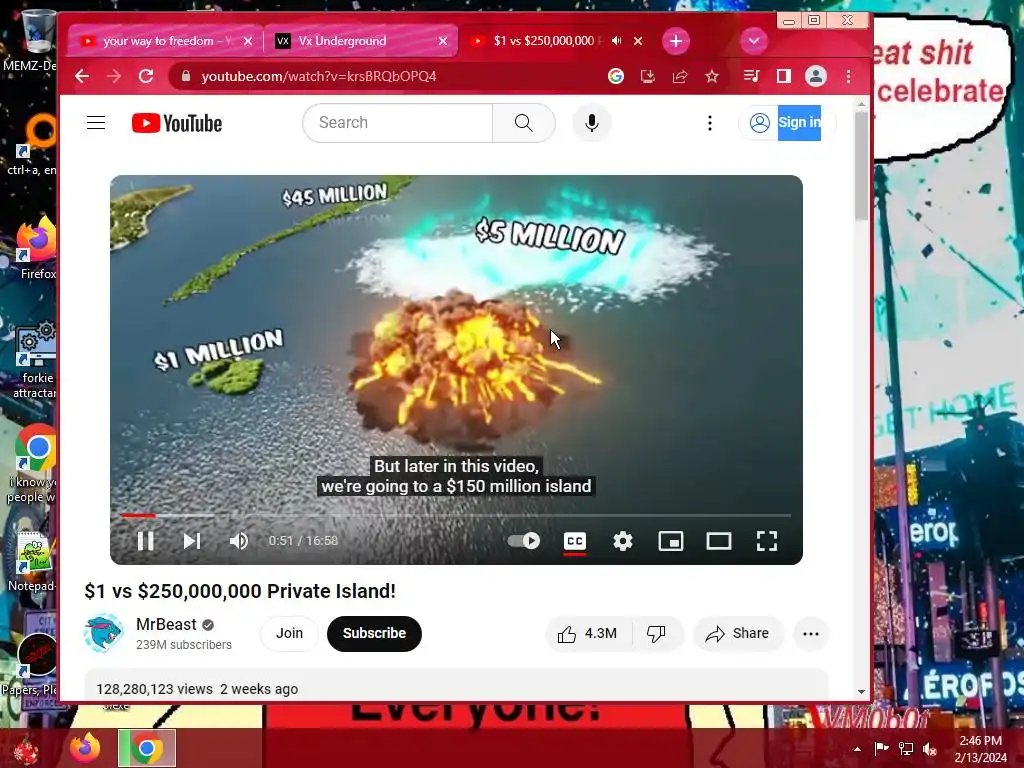Open Firefox from the taskbar
The height and width of the screenshot is (768, 1024).
(x=85, y=748)
